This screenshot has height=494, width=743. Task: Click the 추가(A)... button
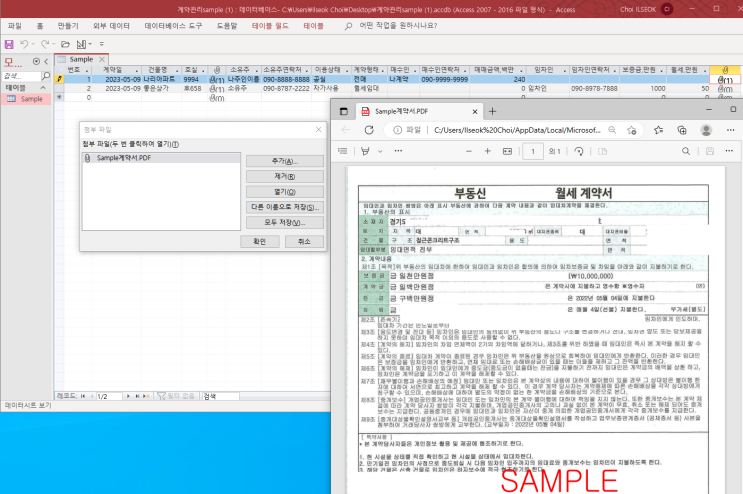[285, 161]
